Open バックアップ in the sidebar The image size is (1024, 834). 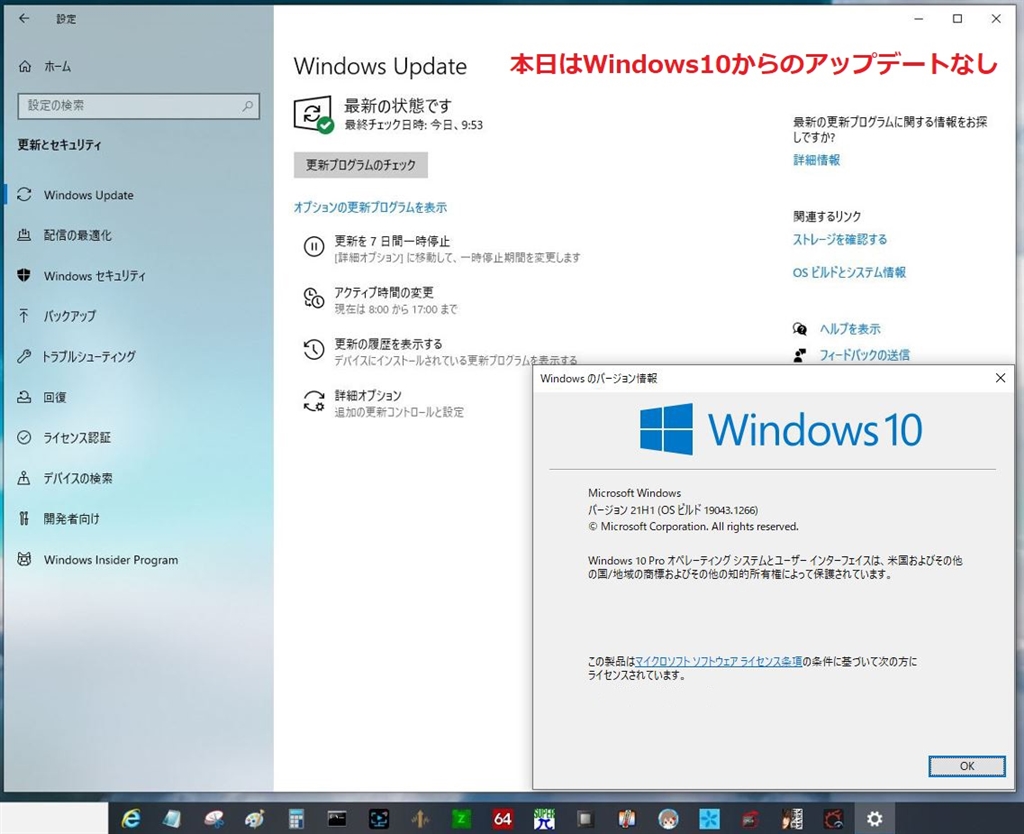click(69, 316)
